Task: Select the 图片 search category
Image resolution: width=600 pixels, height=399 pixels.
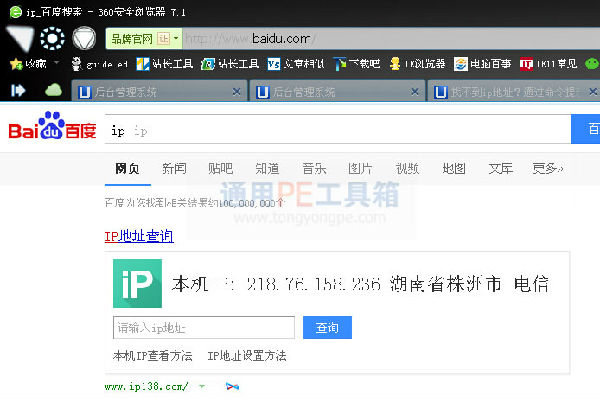Action: (360, 168)
